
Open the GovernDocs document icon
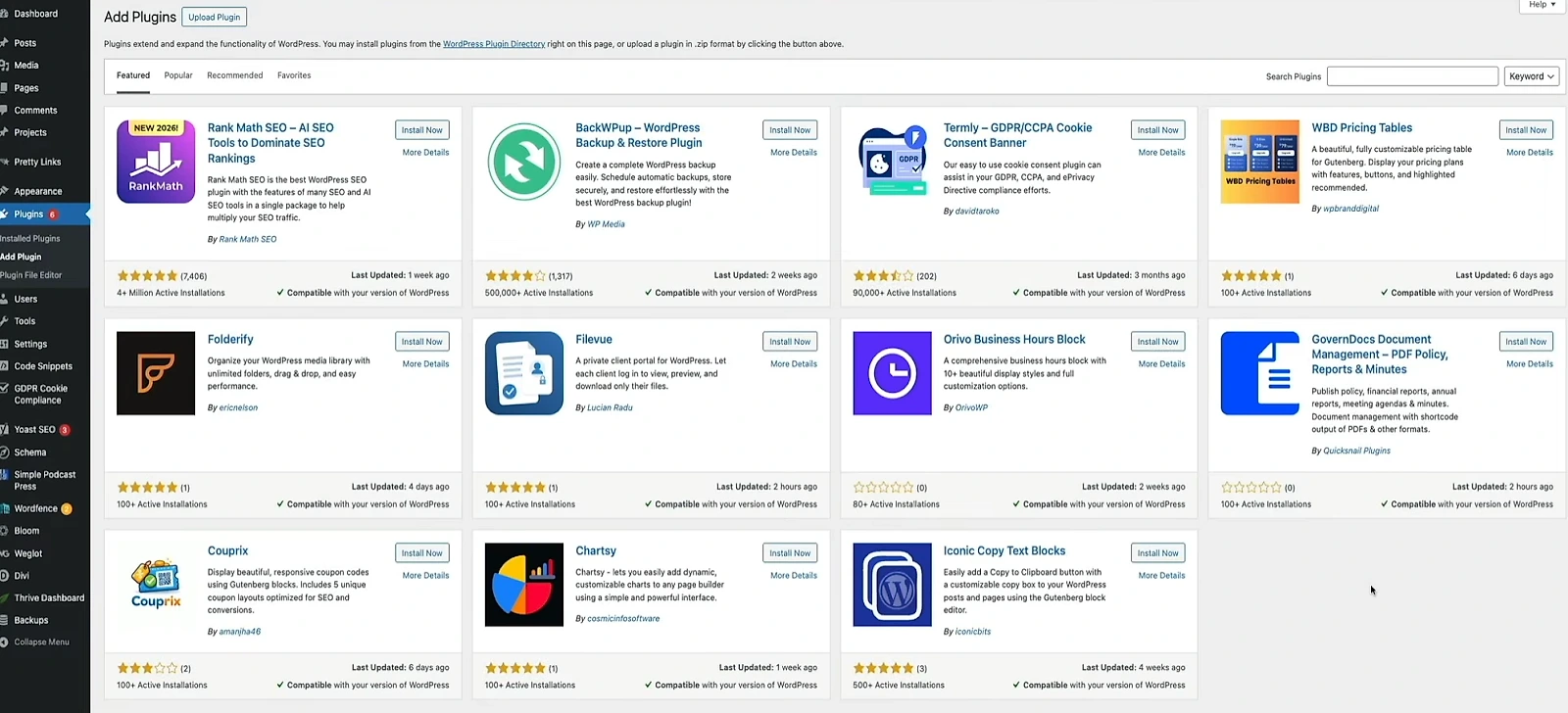tap(1260, 373)
